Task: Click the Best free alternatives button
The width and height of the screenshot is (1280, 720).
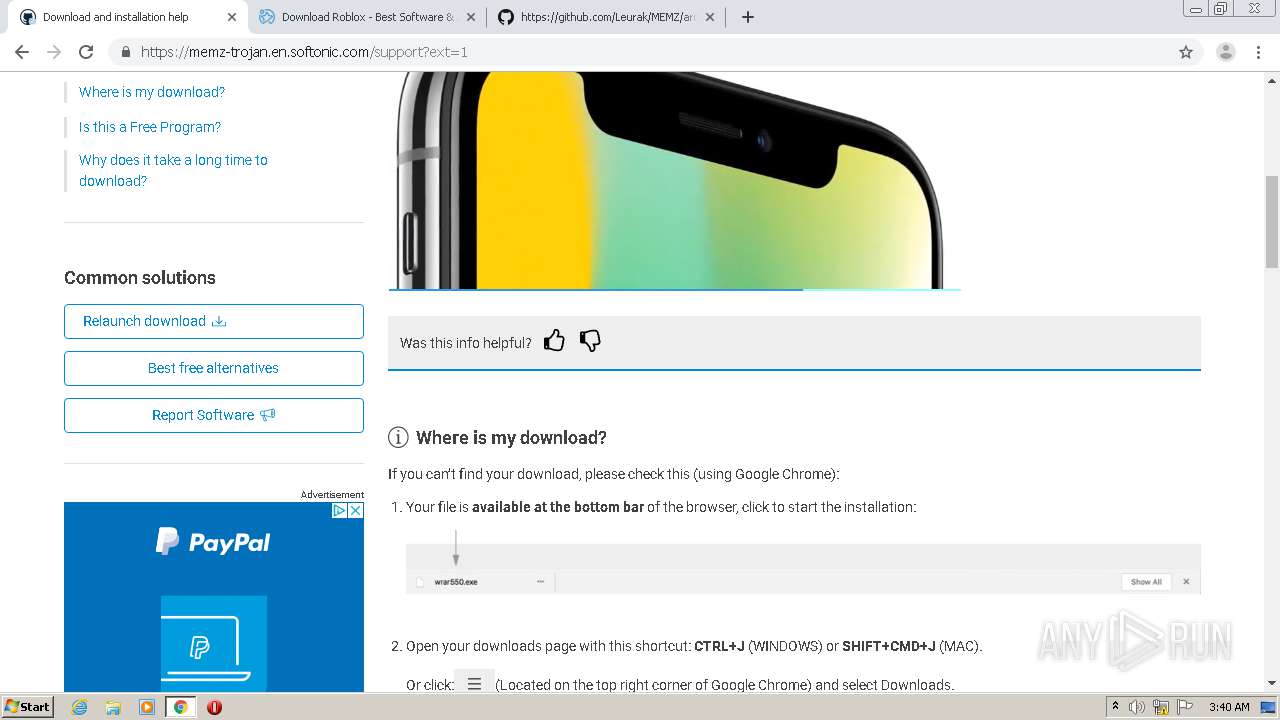Action: pyautogui.click(x=214, y=368)
